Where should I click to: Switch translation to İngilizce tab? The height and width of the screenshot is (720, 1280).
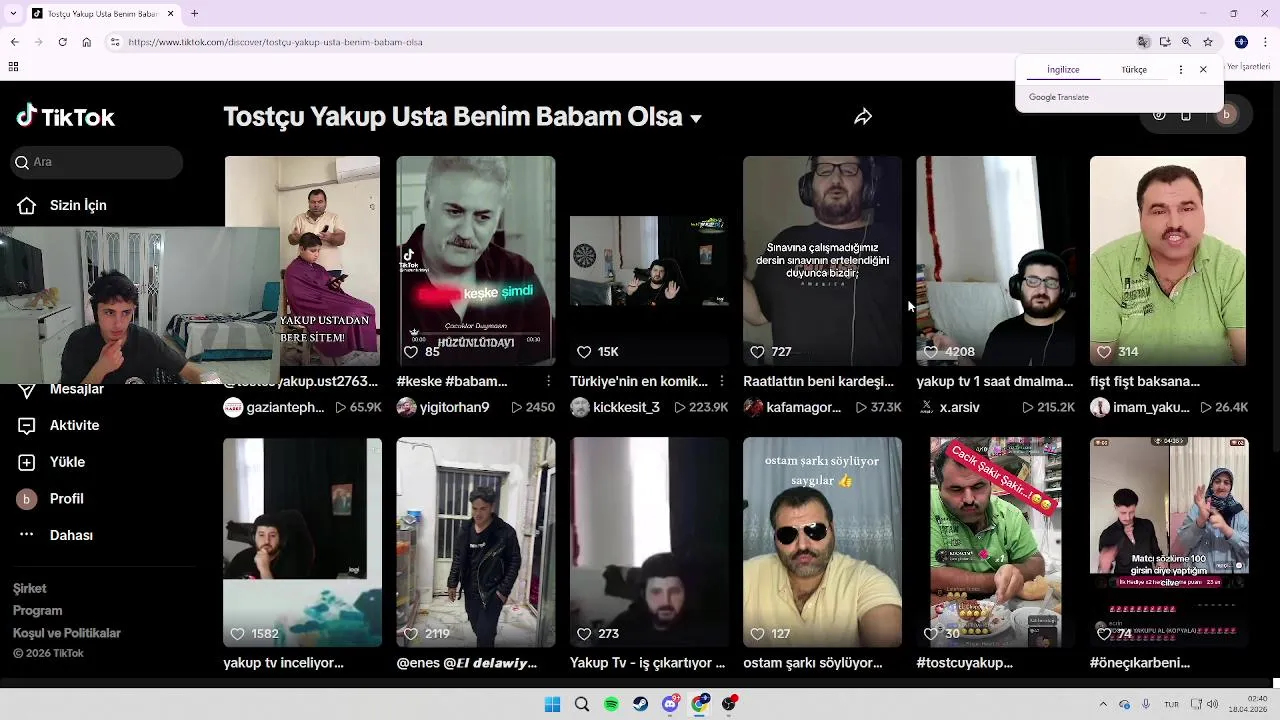(1063, 70)
